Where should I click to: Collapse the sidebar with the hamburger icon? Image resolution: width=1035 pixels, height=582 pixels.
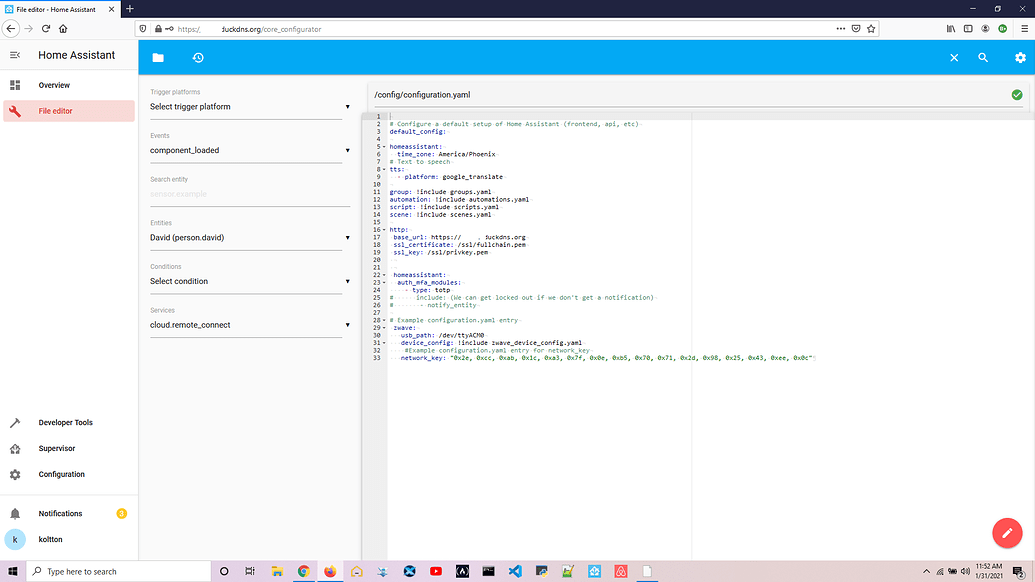tap(16, 55)
